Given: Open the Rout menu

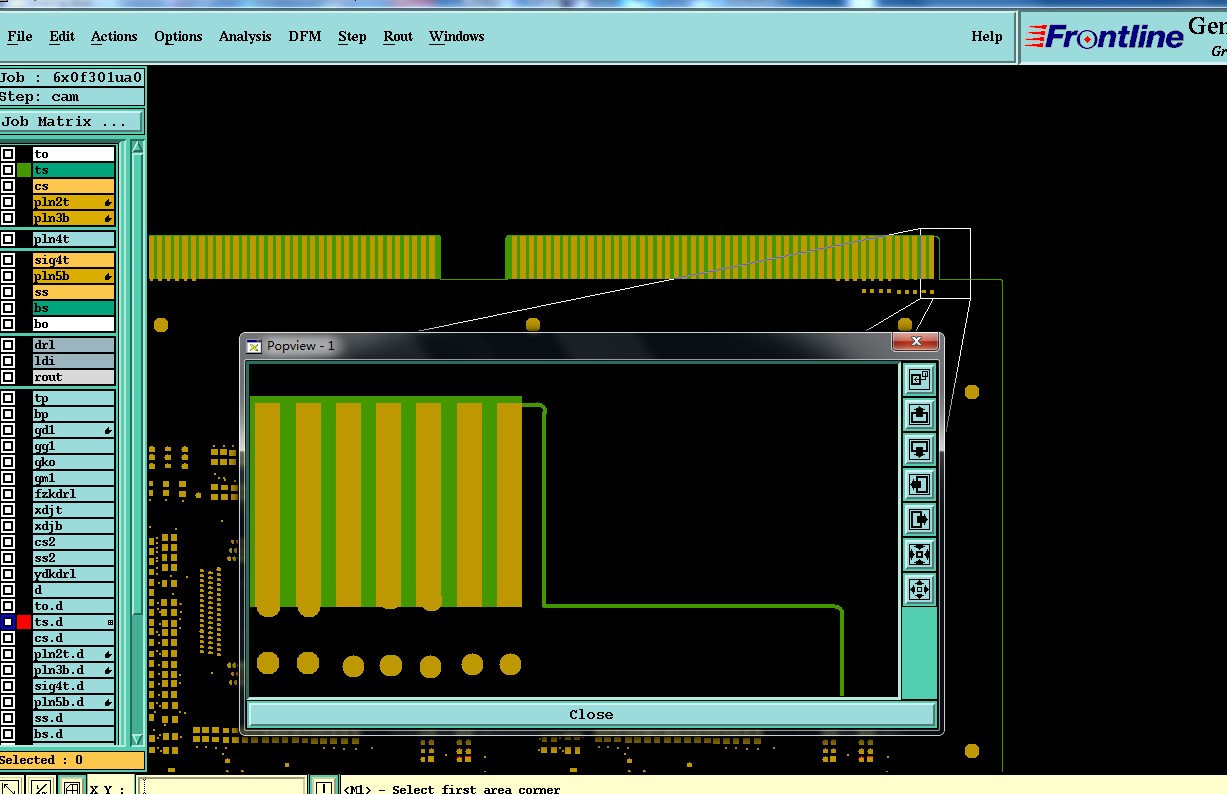Looking at the screenshot, I should [x=398, y=36].
